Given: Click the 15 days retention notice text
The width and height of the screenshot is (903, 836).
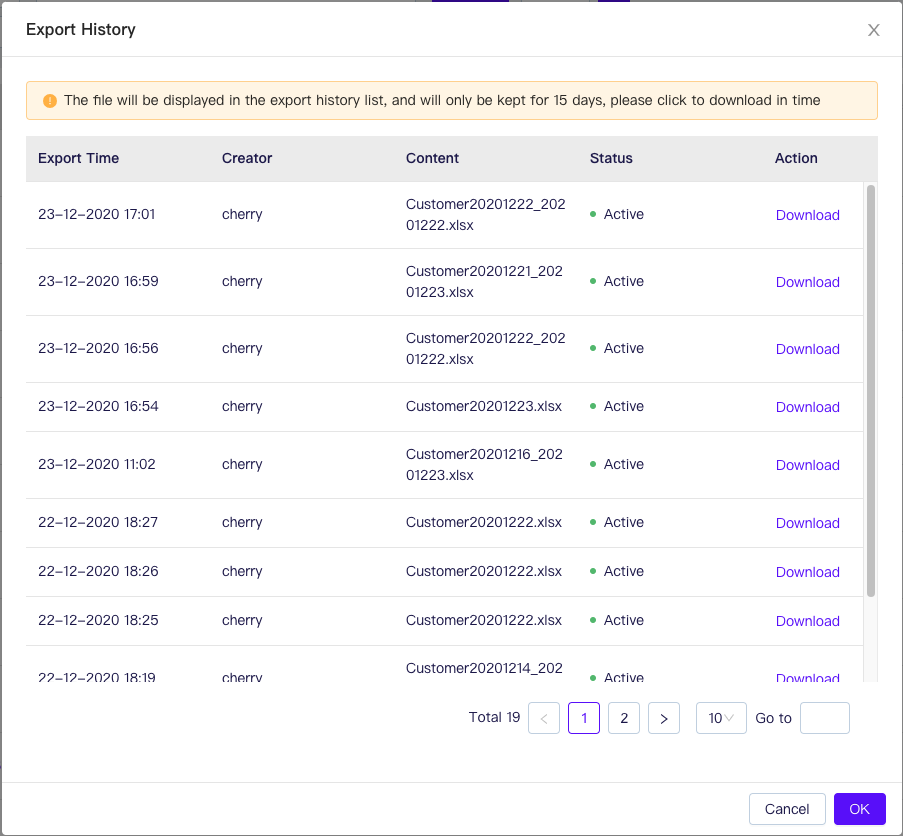Looking at the screenshot, I should [442, 100].
